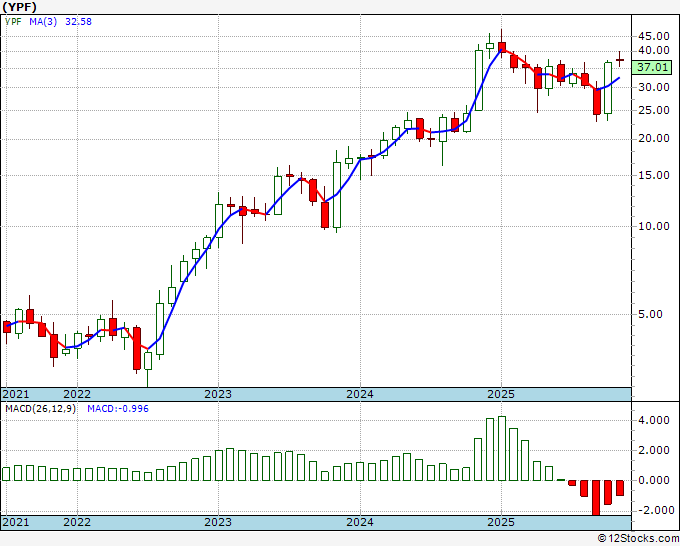
Task: Click 2021 on the price chart timeline
Action: click(x=16, y=394)
